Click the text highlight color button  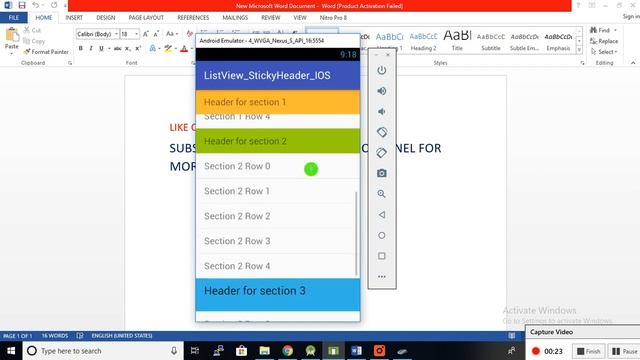coord(168,49)
